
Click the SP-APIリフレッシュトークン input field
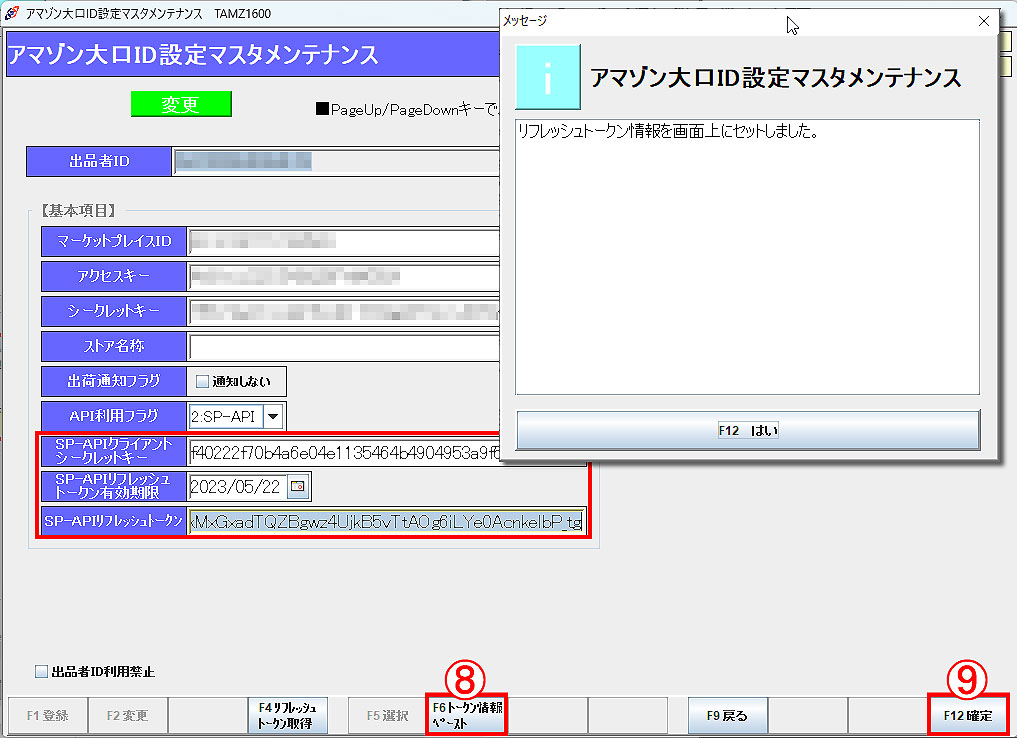point(387,521)
